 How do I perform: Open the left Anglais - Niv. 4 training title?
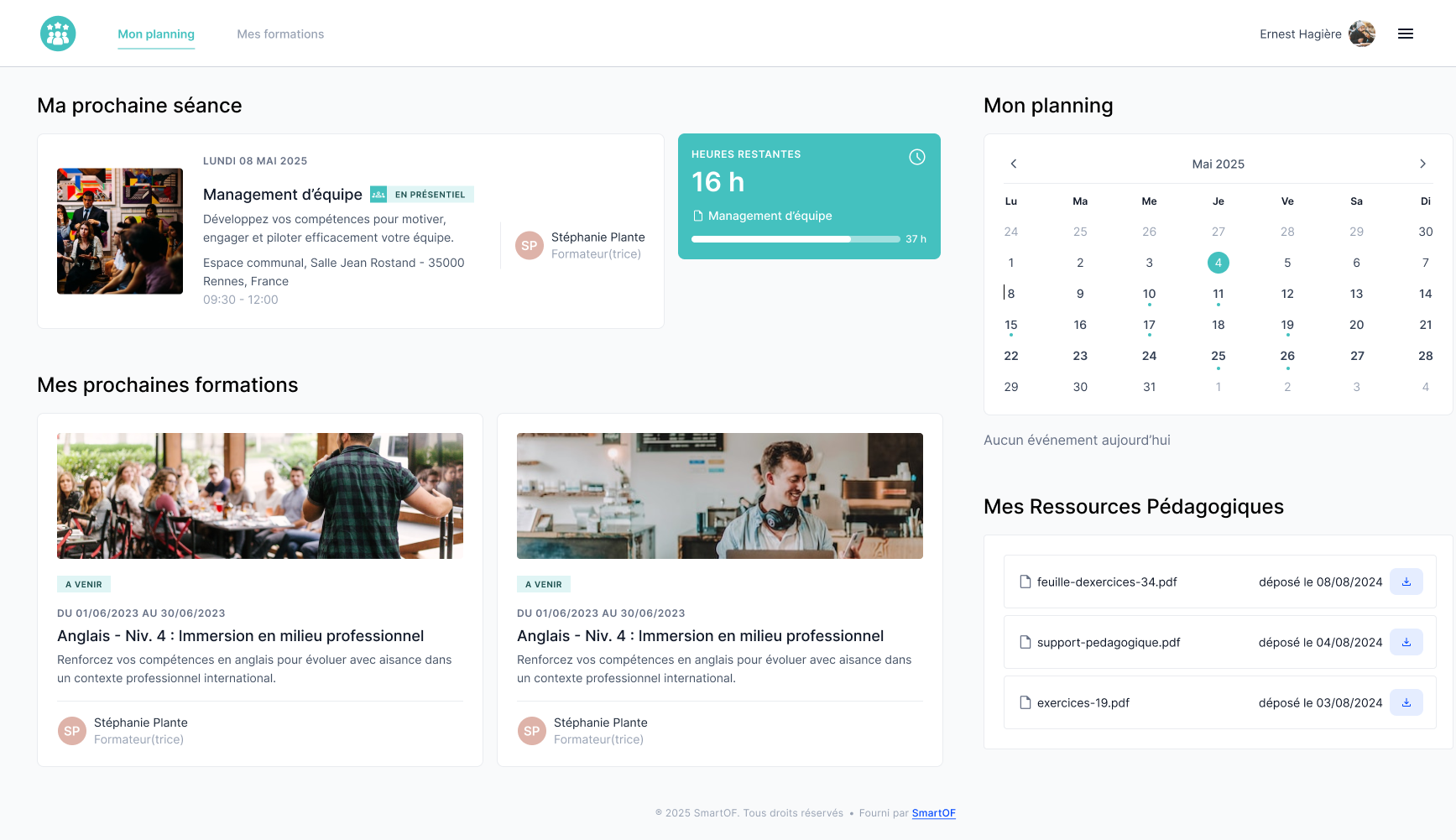241,636
